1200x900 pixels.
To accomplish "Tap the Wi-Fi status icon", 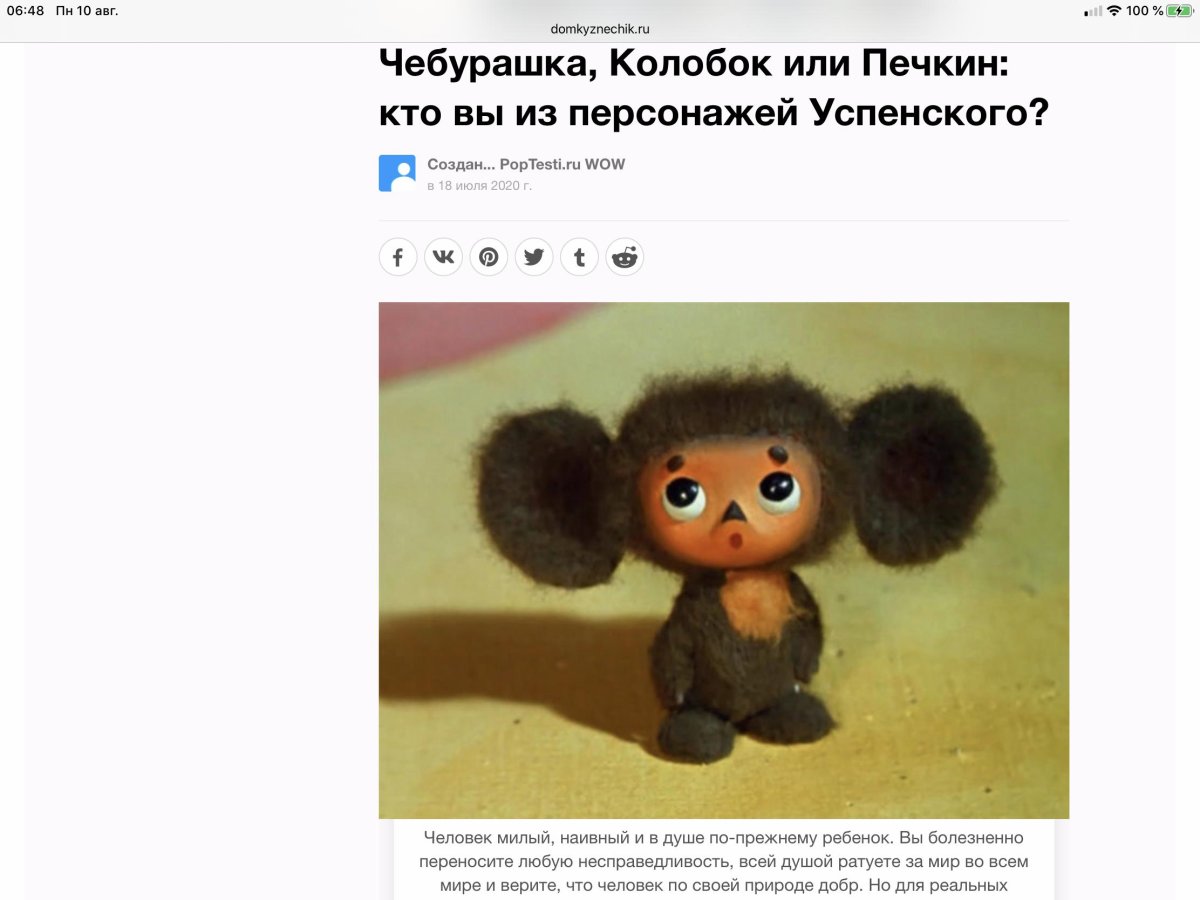I will [1114, 11].
